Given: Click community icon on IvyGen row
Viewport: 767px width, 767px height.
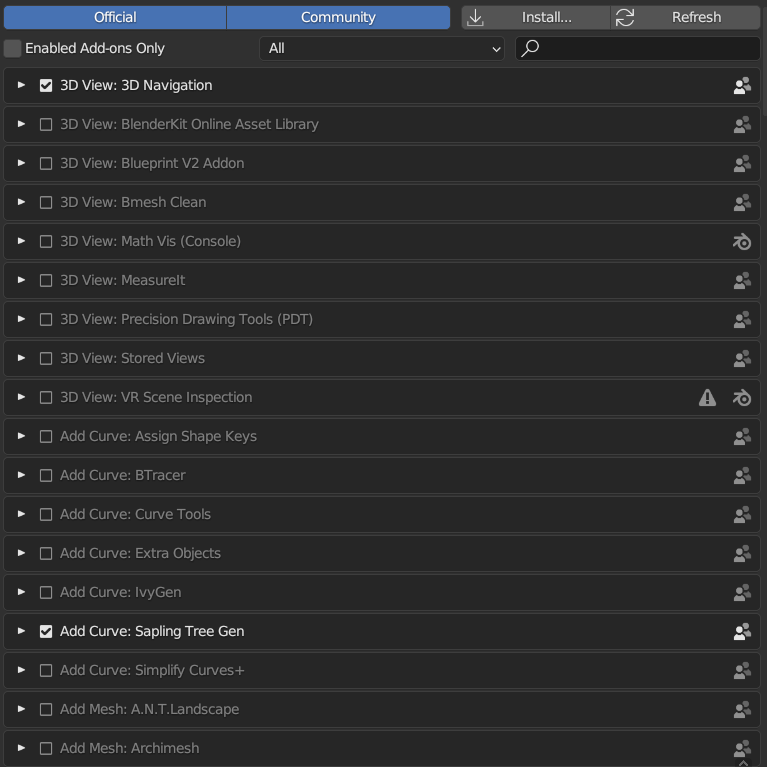Looking at the screenshot, I should (x=742, y=593).
